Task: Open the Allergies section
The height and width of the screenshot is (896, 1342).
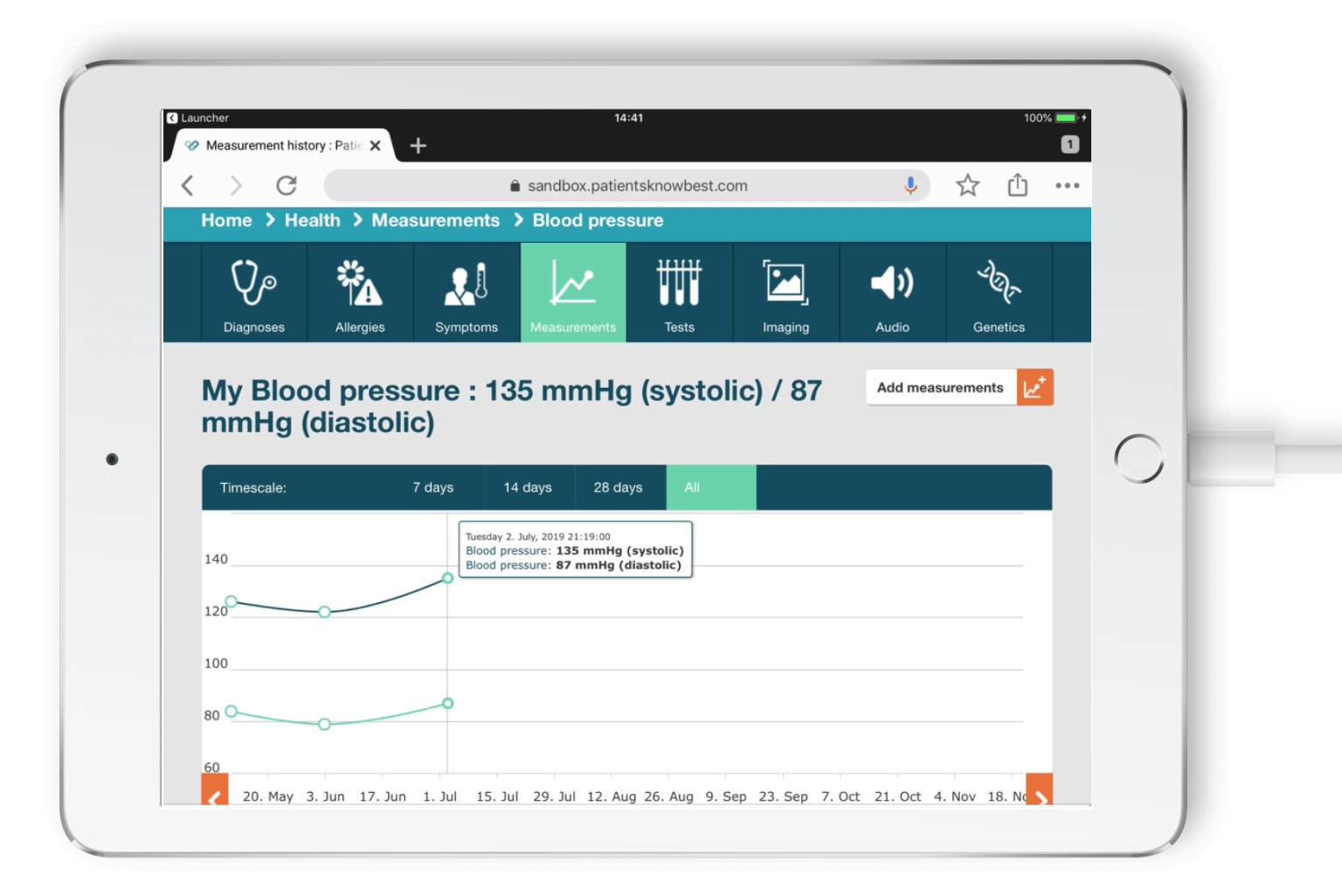Action: click(360, 293)
